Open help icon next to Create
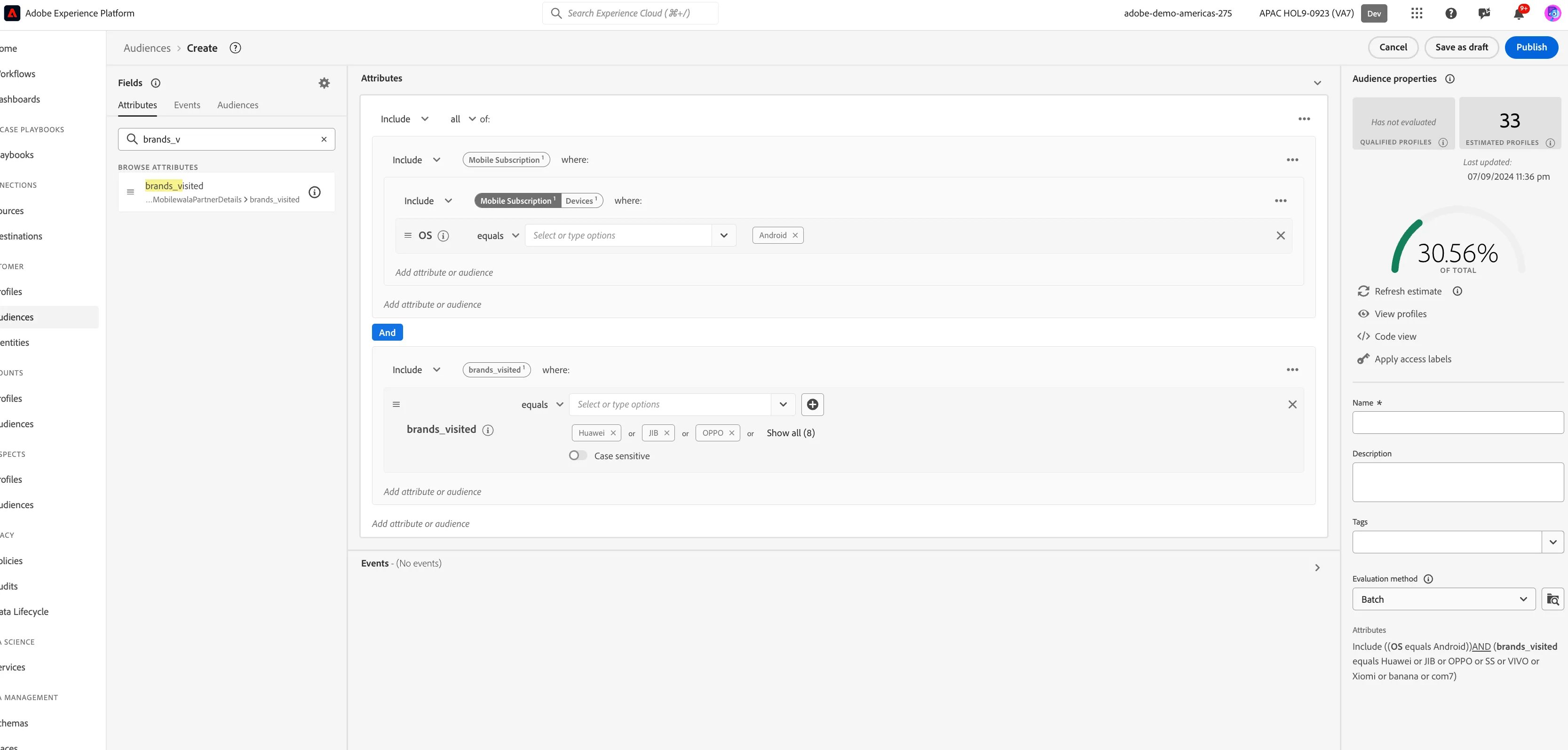This screenshot has height=750, width=1568. [235, 48]
